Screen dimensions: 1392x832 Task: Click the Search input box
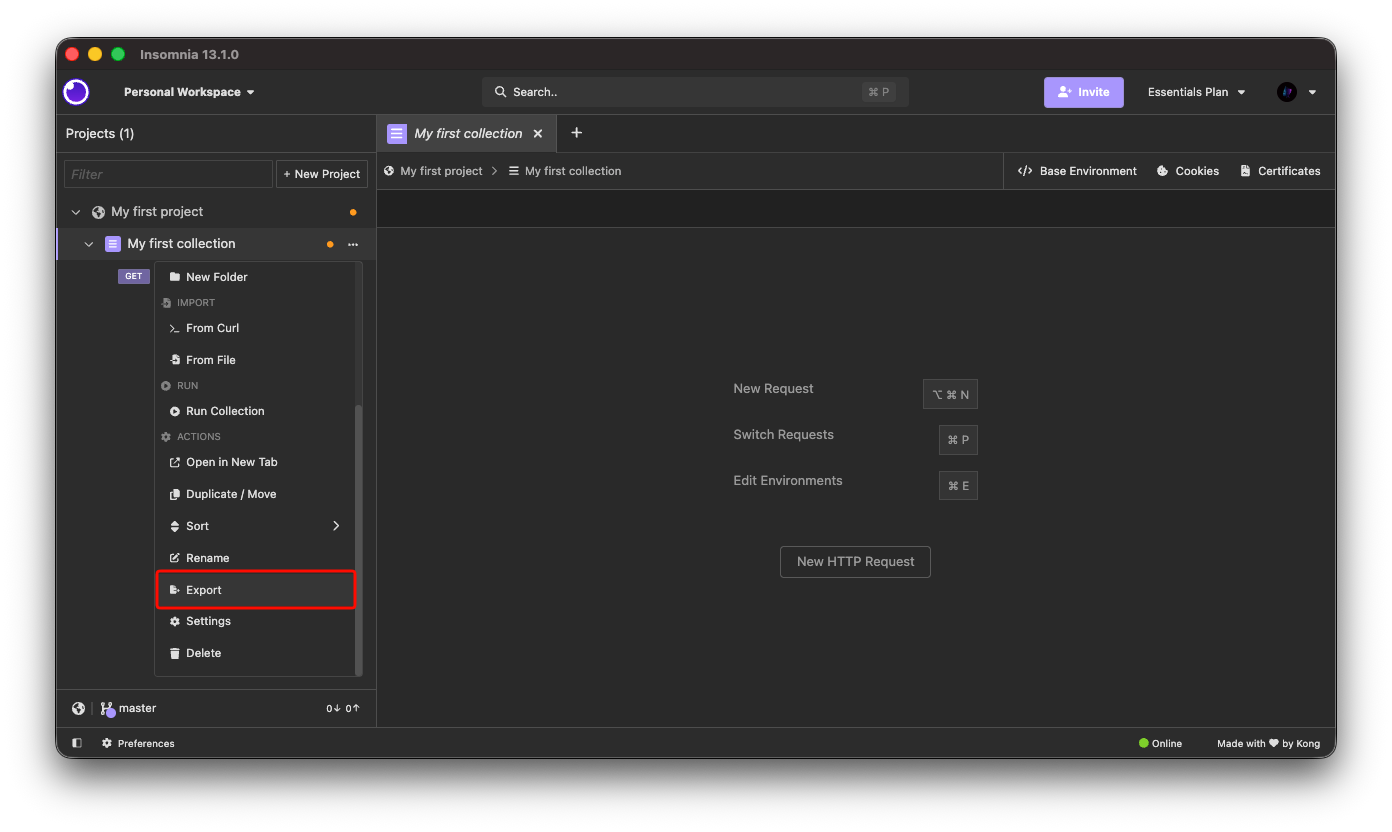pos(695,92)
